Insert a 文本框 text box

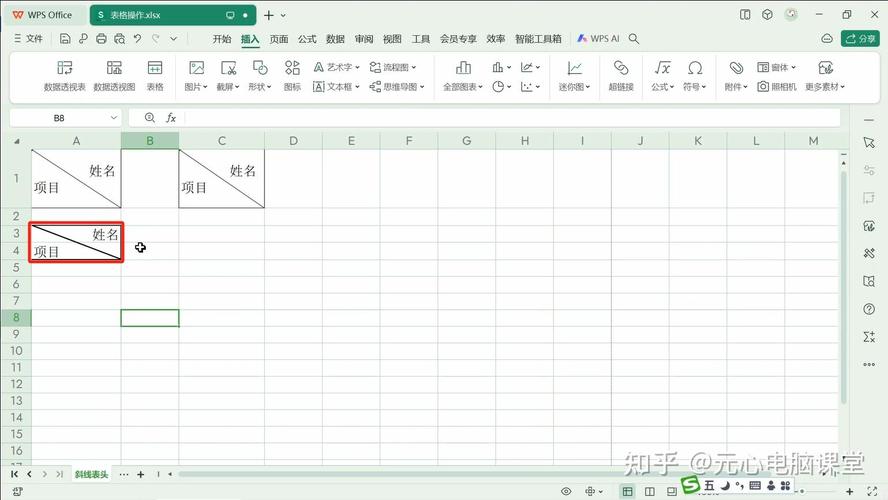(336, 87)
